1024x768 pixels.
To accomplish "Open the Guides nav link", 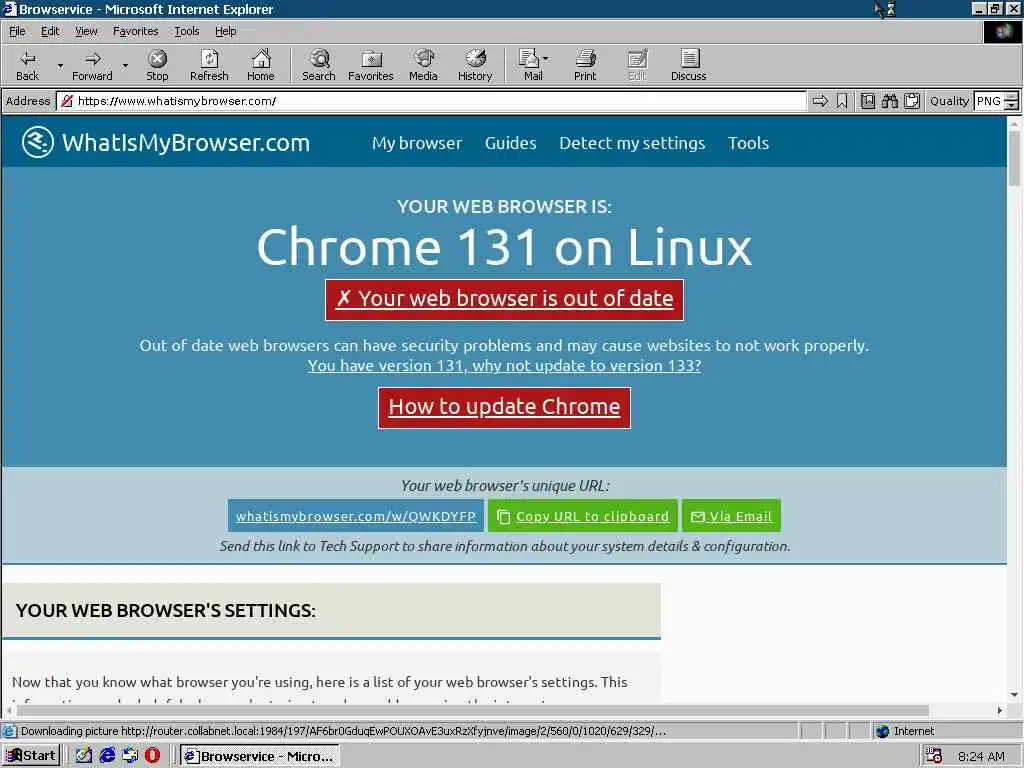I will pos(510,143).
